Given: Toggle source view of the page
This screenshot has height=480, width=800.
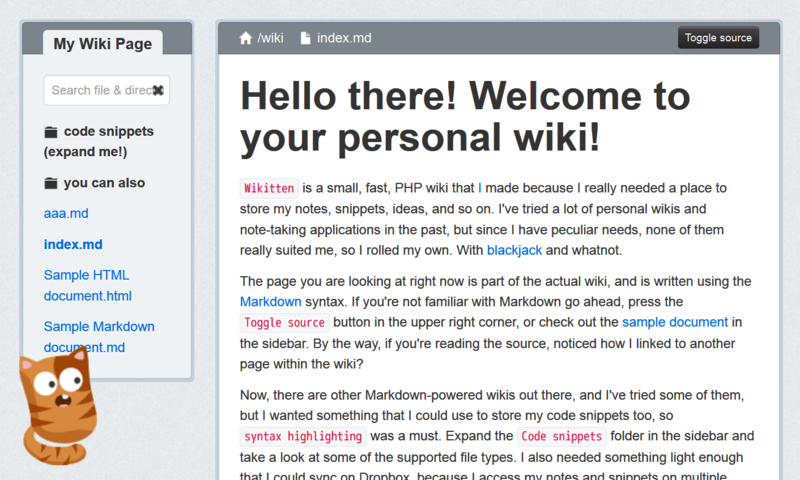Looking at the screenshot, I should (718, 38).
